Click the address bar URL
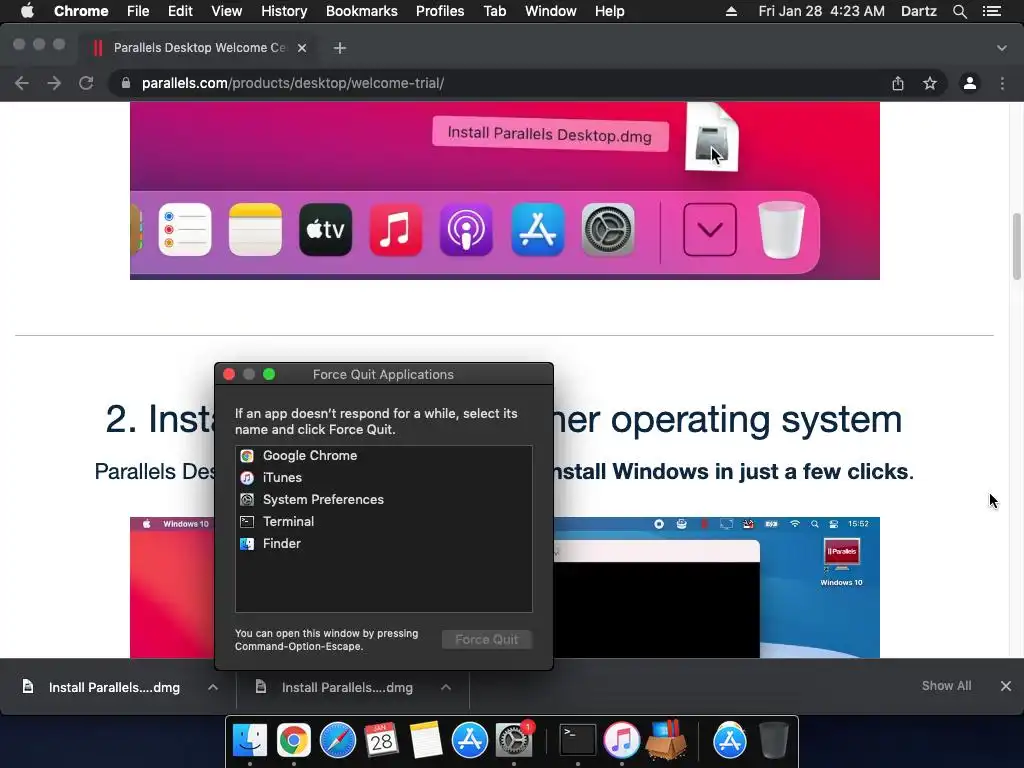The width and height of the screenshot is (1024, 768). 293,83
